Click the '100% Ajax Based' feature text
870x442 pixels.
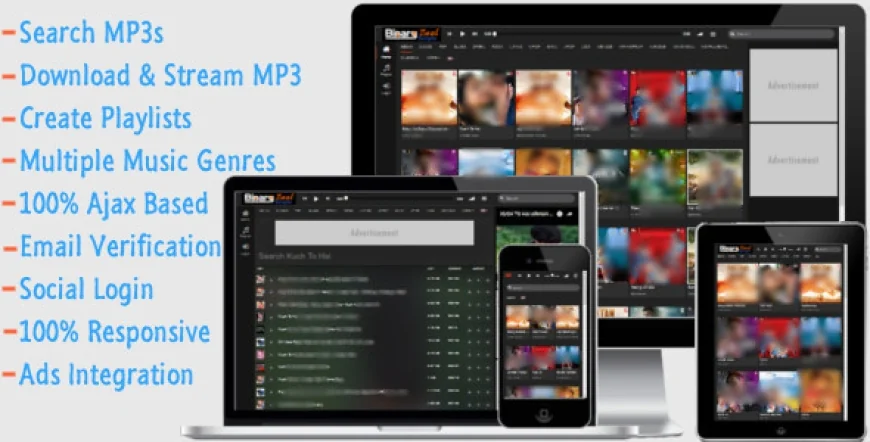[x=114, y=204]
